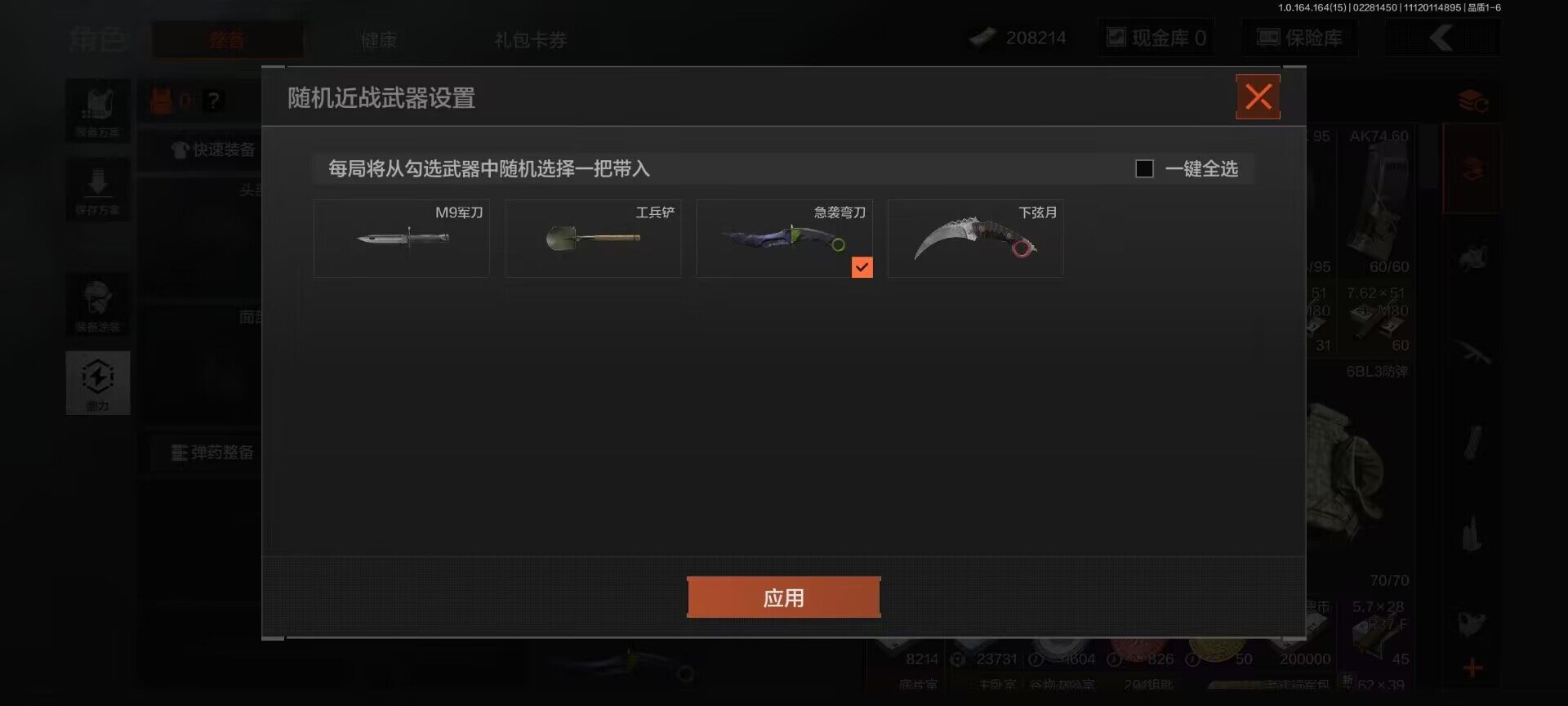
Task: Click the 装备方案 vest icon
Action: click(x=98, y=110)
